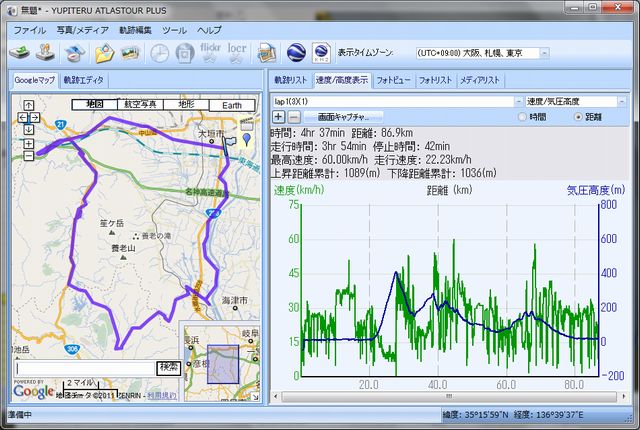Click the overview minimap thumbnail

(222, 363)
